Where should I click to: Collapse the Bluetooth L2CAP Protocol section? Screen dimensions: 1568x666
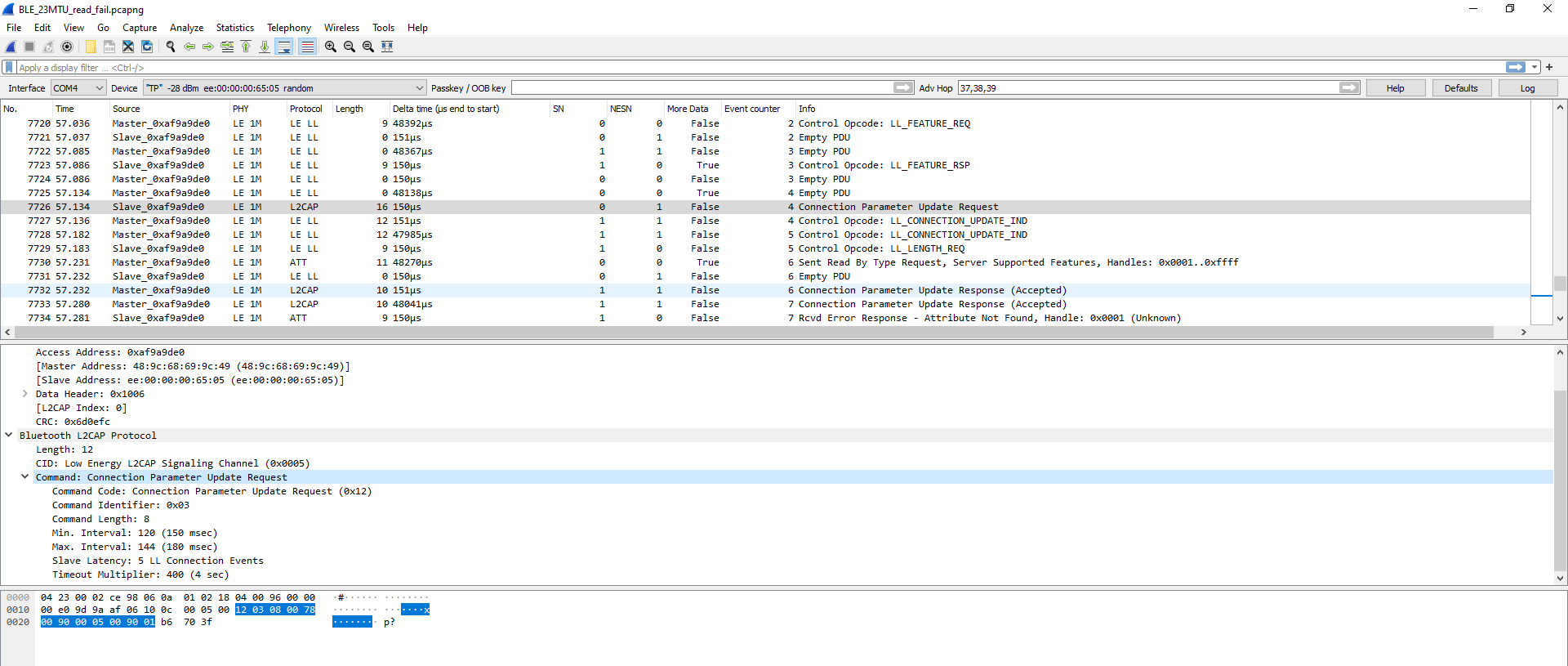pyautogui.click(x=9, y=436)
